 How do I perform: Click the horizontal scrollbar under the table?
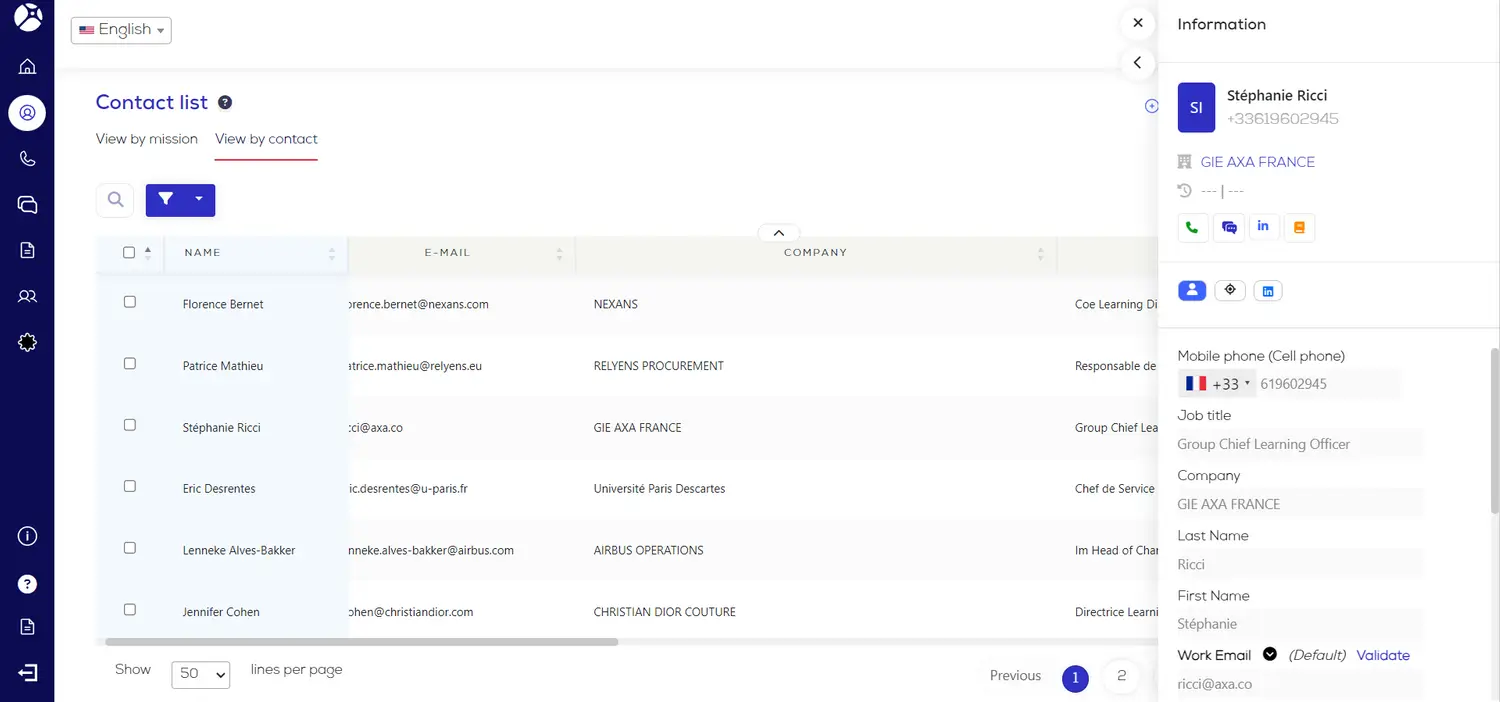click(360, 642)
